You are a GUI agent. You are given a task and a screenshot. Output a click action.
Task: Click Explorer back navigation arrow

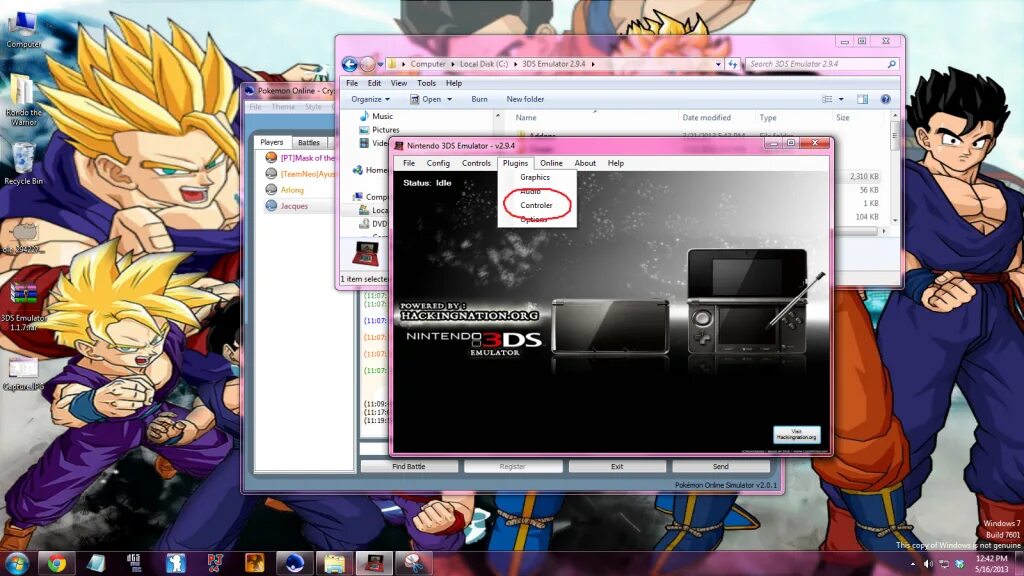pos(349,64)
